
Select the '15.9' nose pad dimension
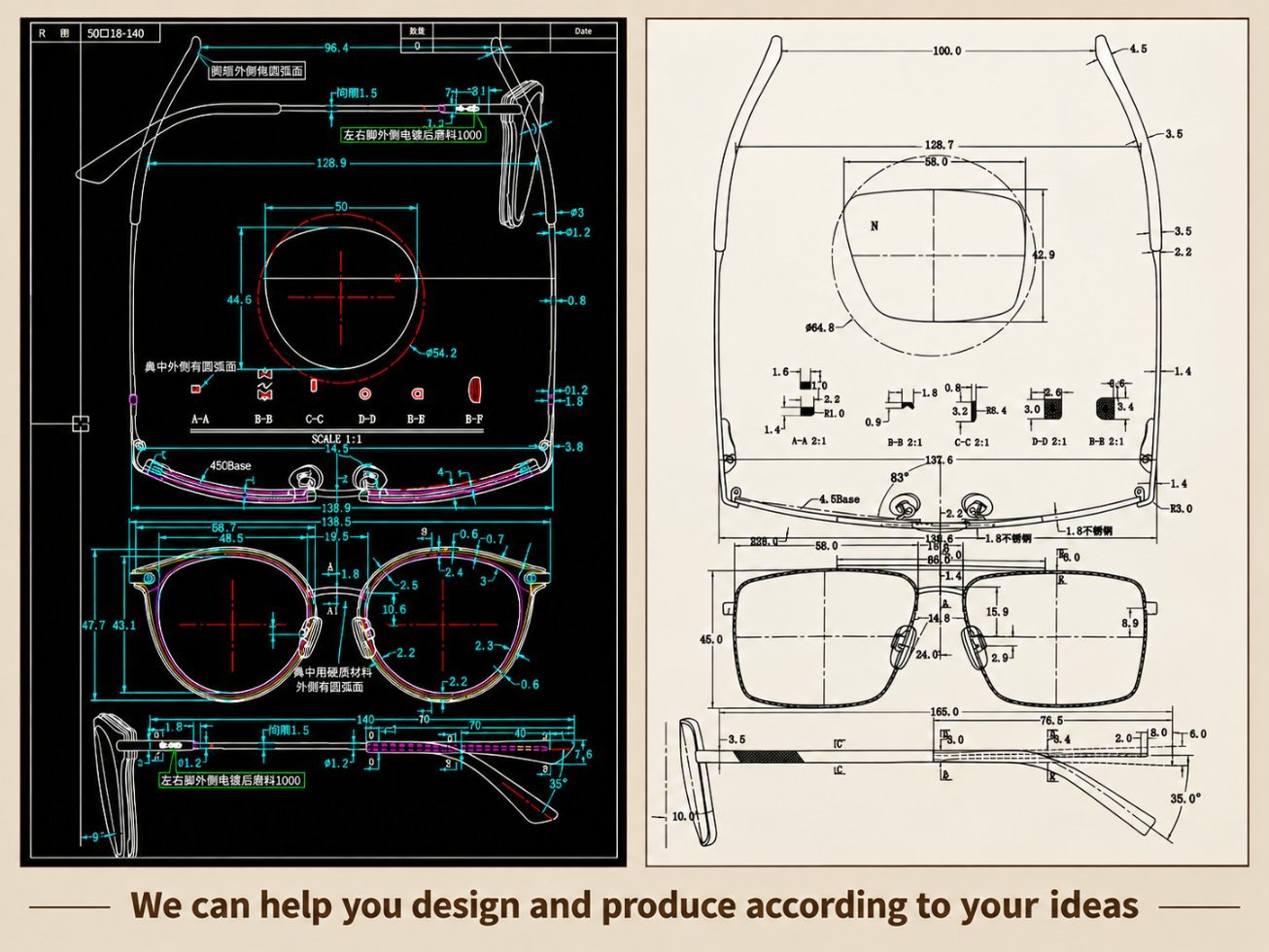997,612
